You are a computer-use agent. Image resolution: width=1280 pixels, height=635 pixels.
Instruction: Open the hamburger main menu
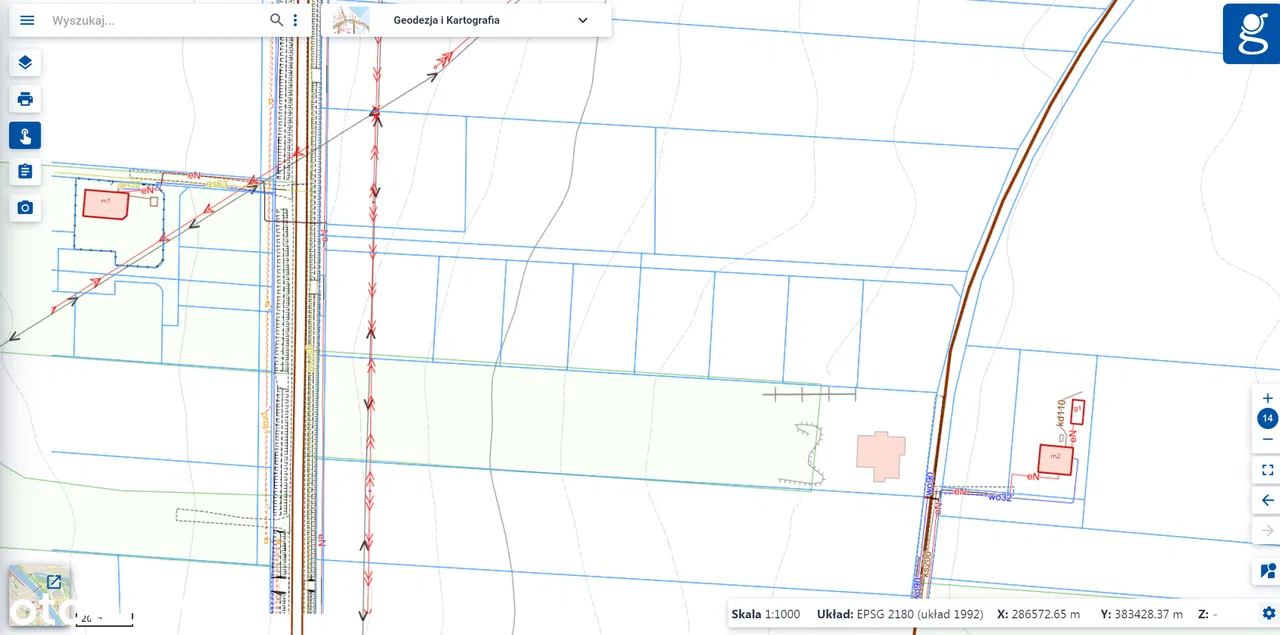click(27, 20)
